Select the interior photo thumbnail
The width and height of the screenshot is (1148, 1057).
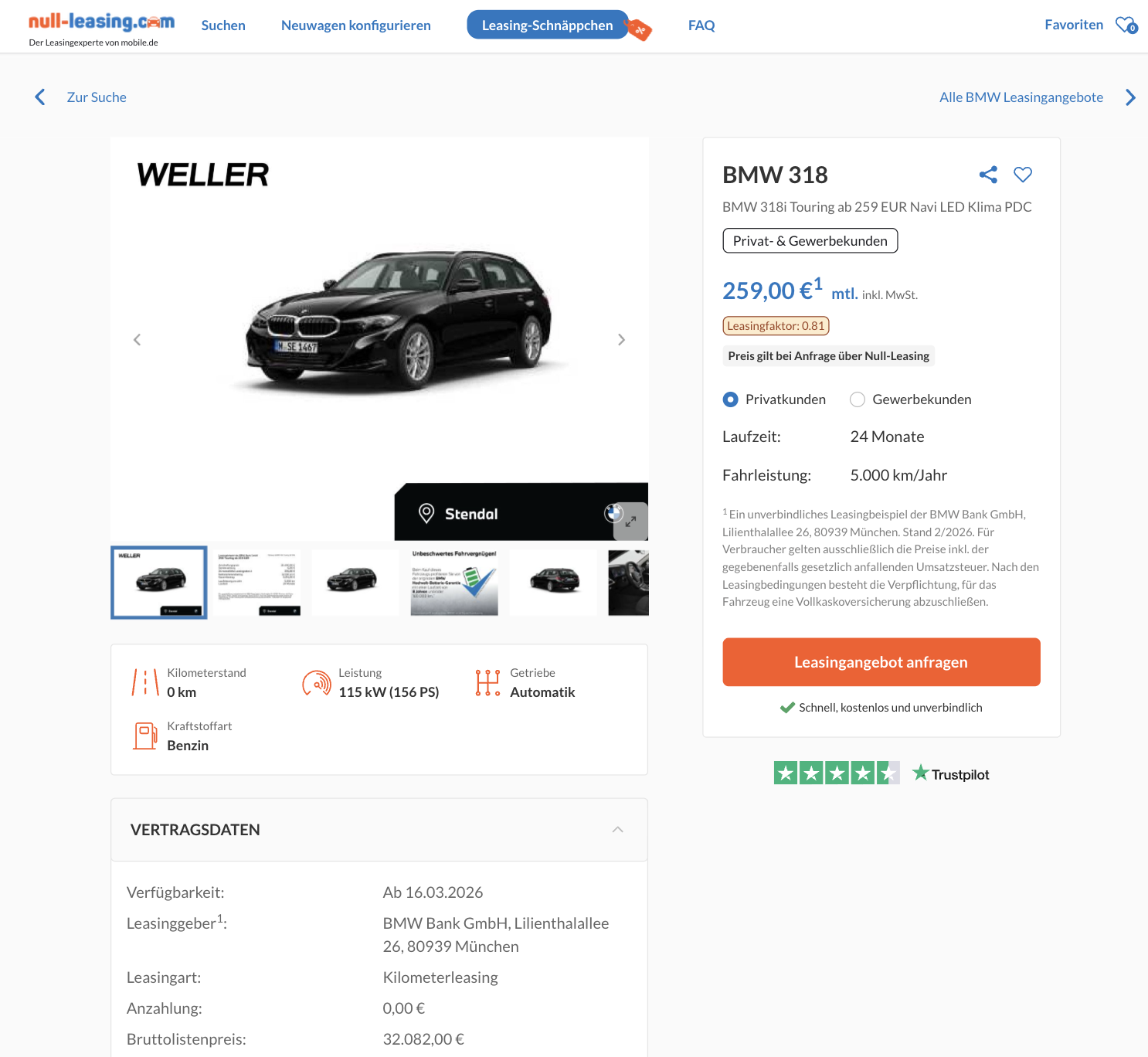click(628, 583)
